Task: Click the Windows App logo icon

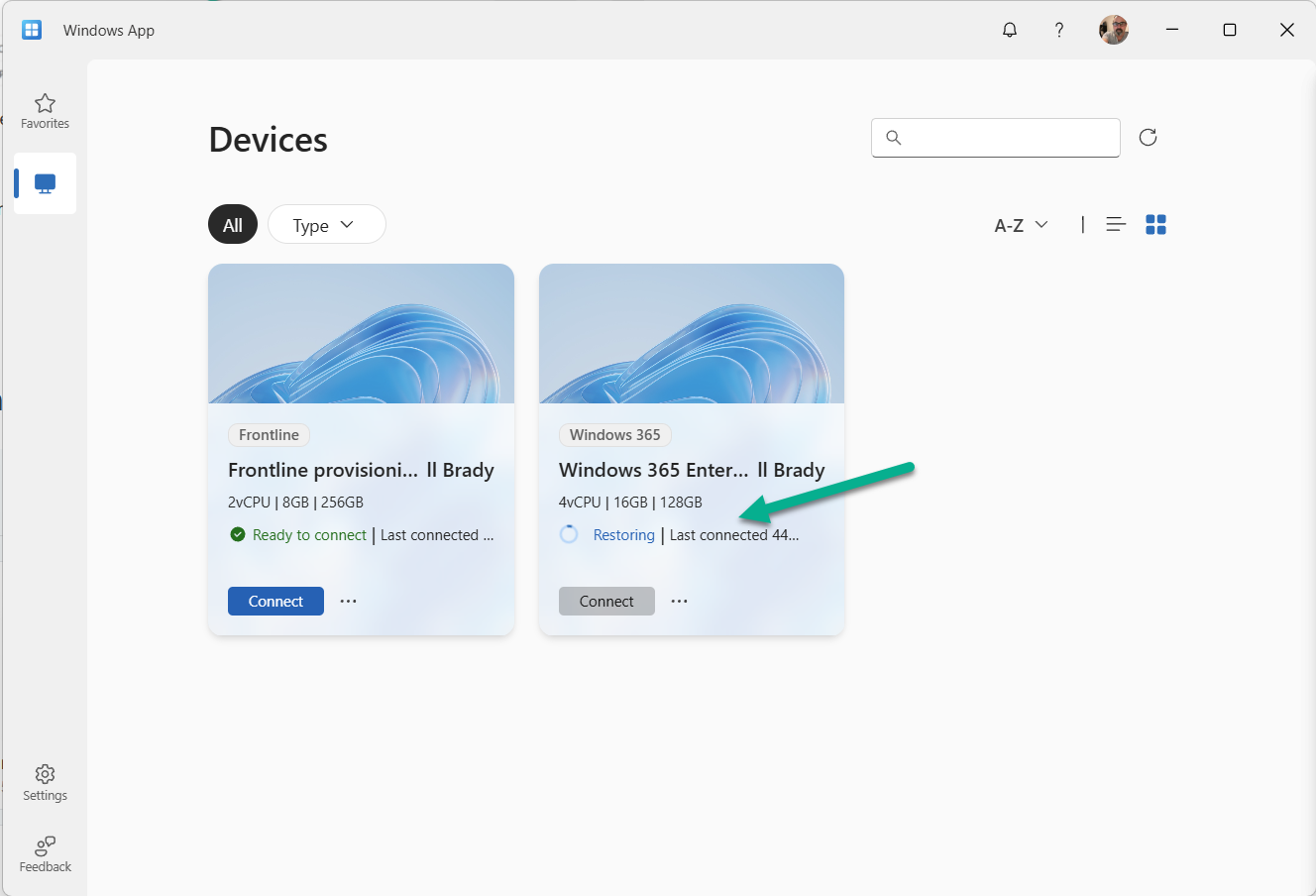Action: [x=32, y=30]
